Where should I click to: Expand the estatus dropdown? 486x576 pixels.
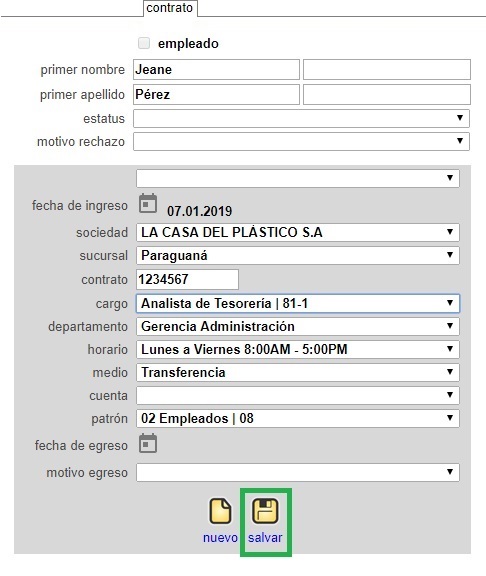click(x=301, y=118)
